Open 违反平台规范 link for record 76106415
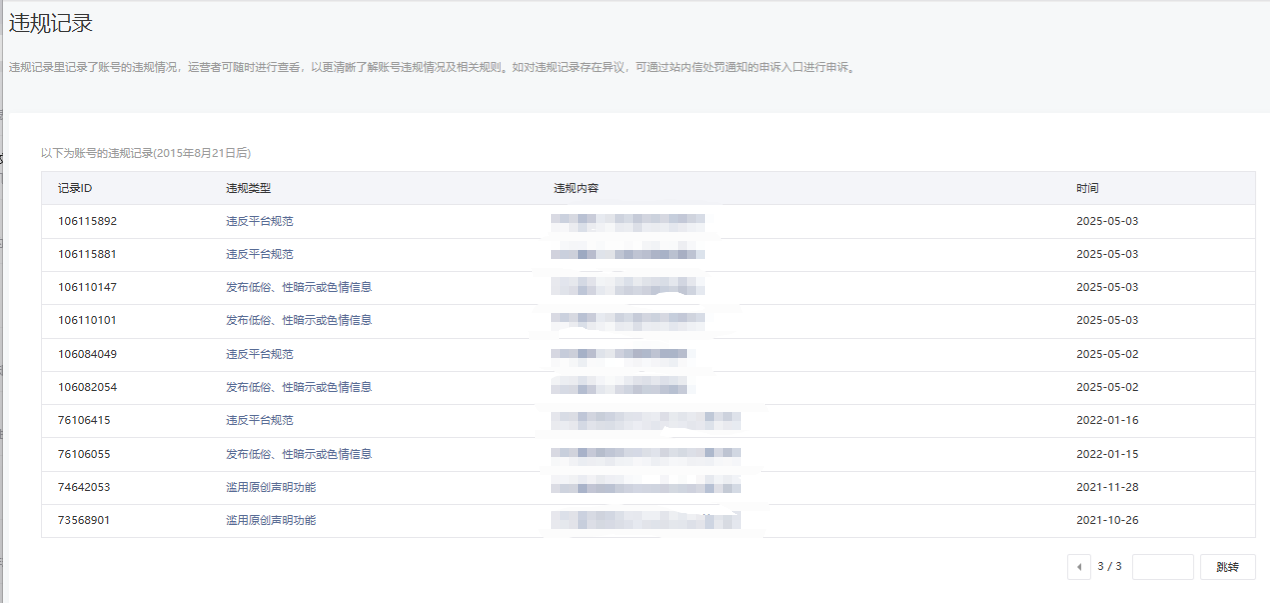The height and width of the screenshot is (603, 1270). pos(259,421)
